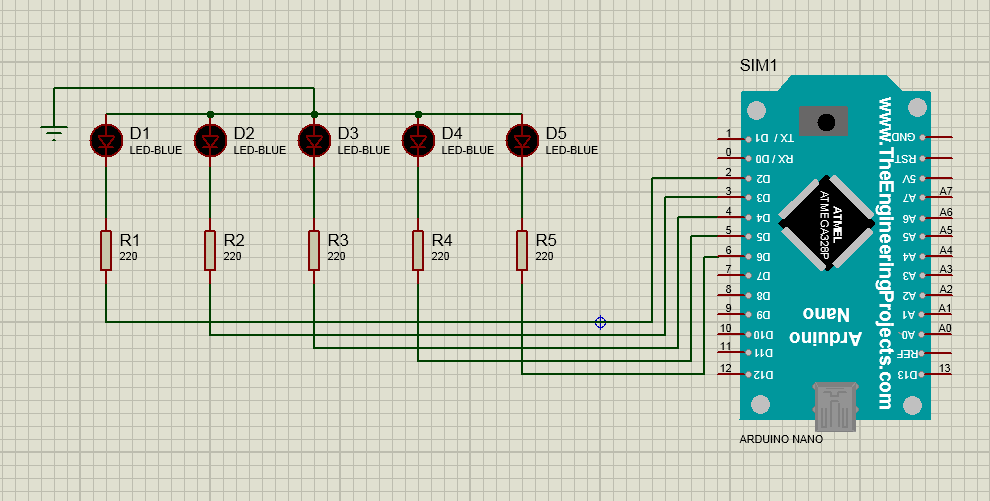Click the blue origin marker on canvas
The width and height of the screenshot is (990, 501).
tap(600, 322)
